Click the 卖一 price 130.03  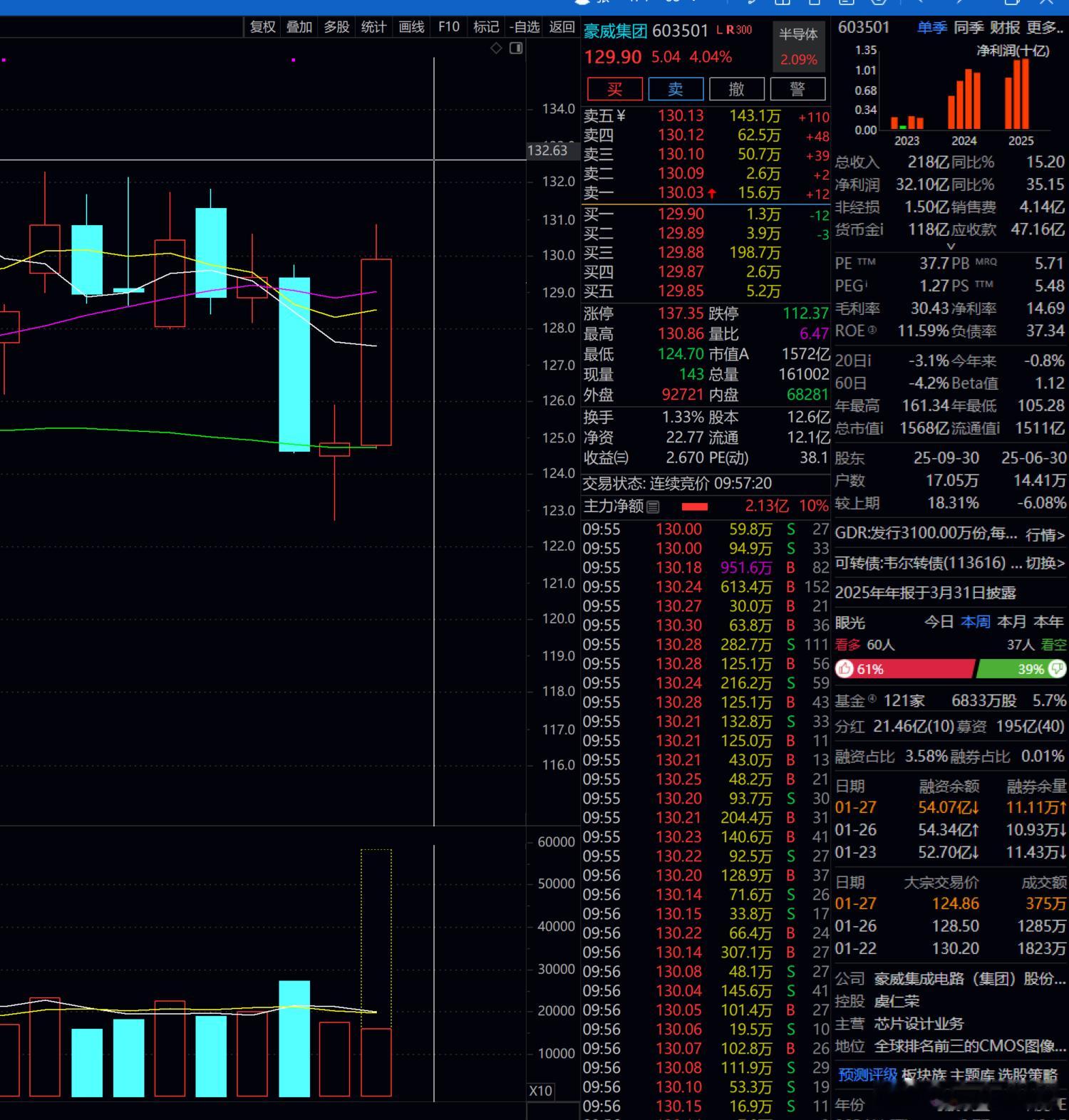(x=681, y=193)
